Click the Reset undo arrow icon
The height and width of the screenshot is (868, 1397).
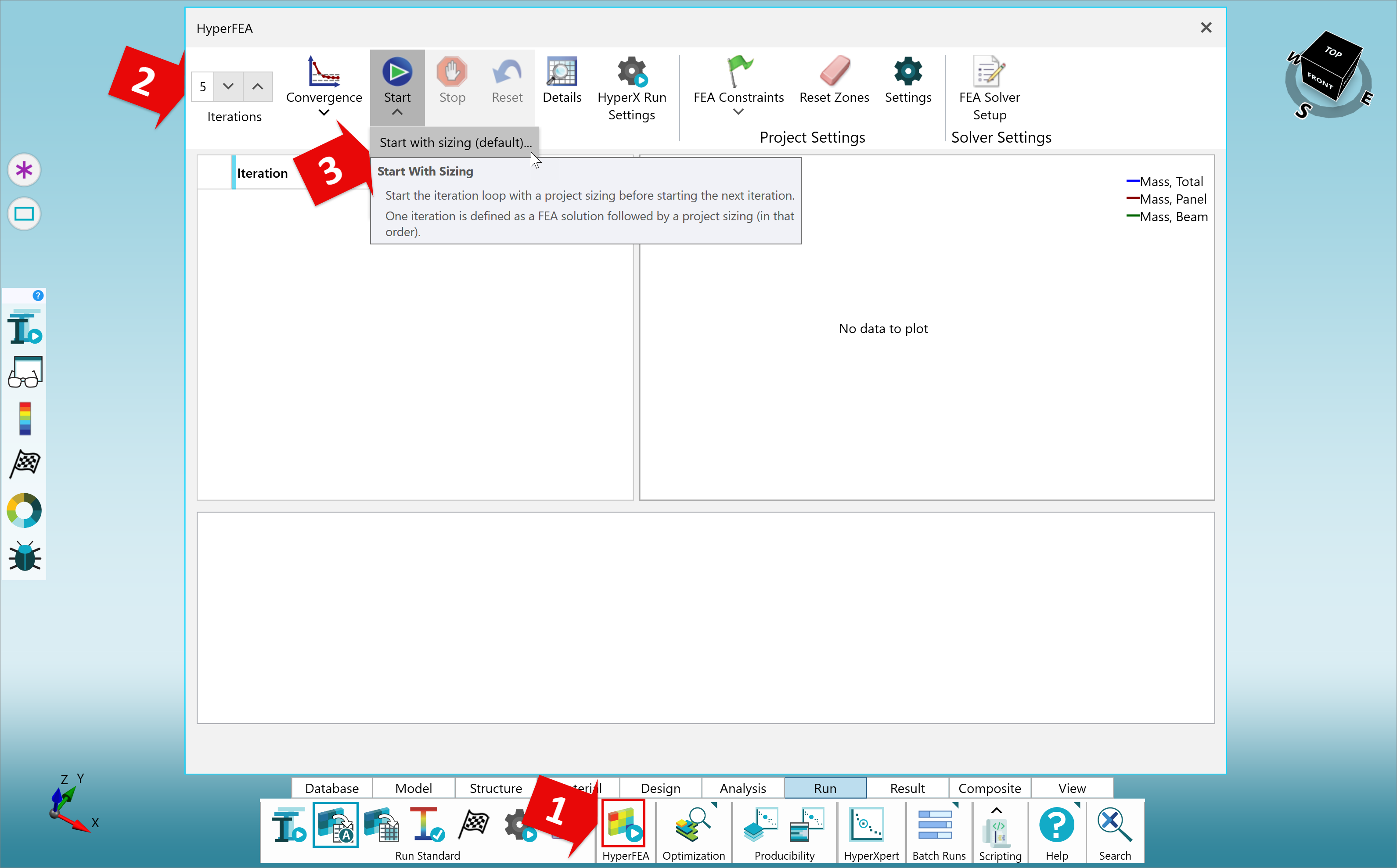[507, 72]
